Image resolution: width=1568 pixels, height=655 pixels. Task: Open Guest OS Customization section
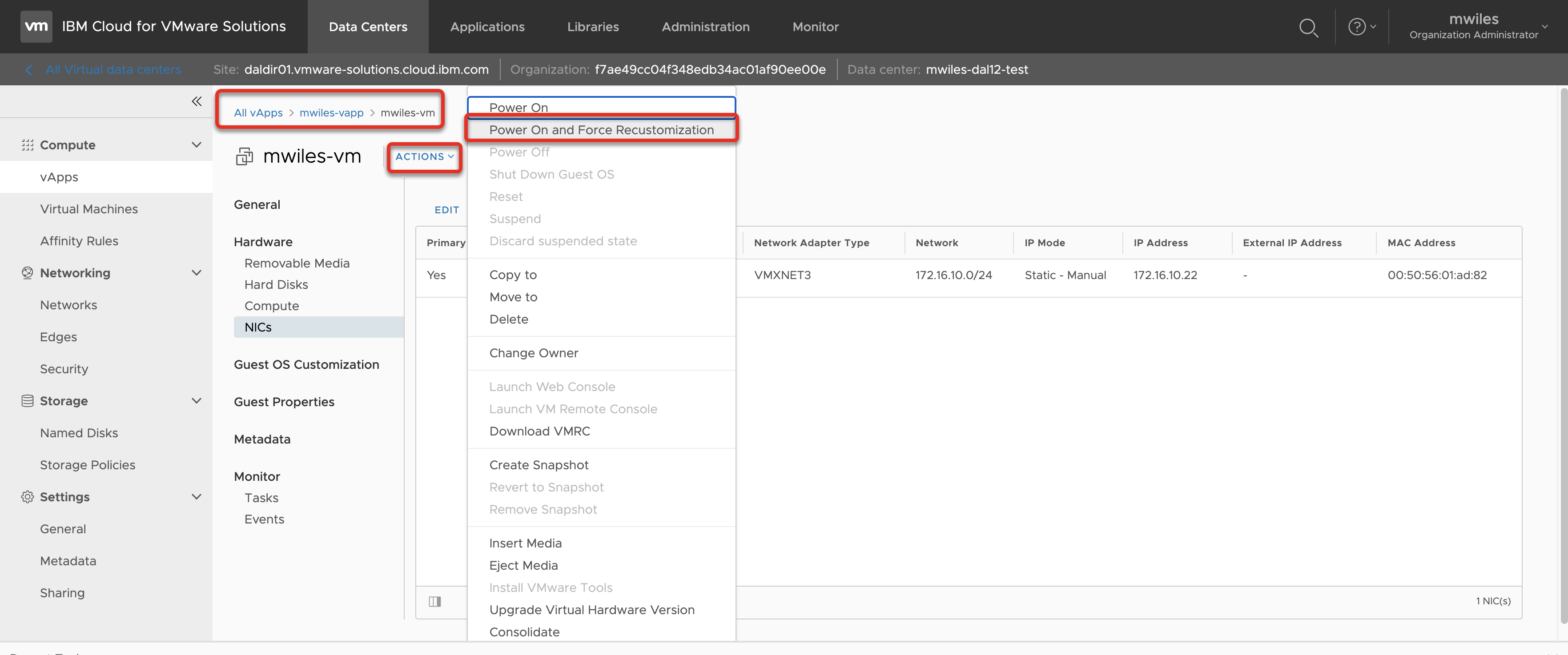pyautogui.click(x=306, y=364)
